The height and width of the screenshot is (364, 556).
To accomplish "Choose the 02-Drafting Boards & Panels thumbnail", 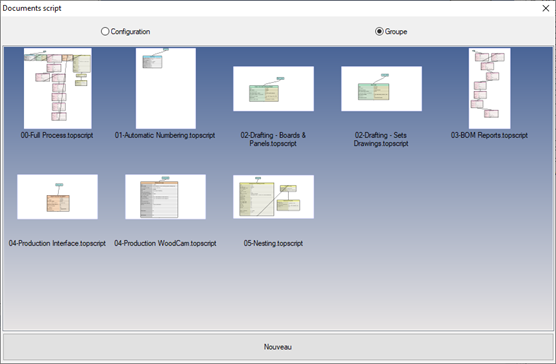I will [x=273, y=89].
